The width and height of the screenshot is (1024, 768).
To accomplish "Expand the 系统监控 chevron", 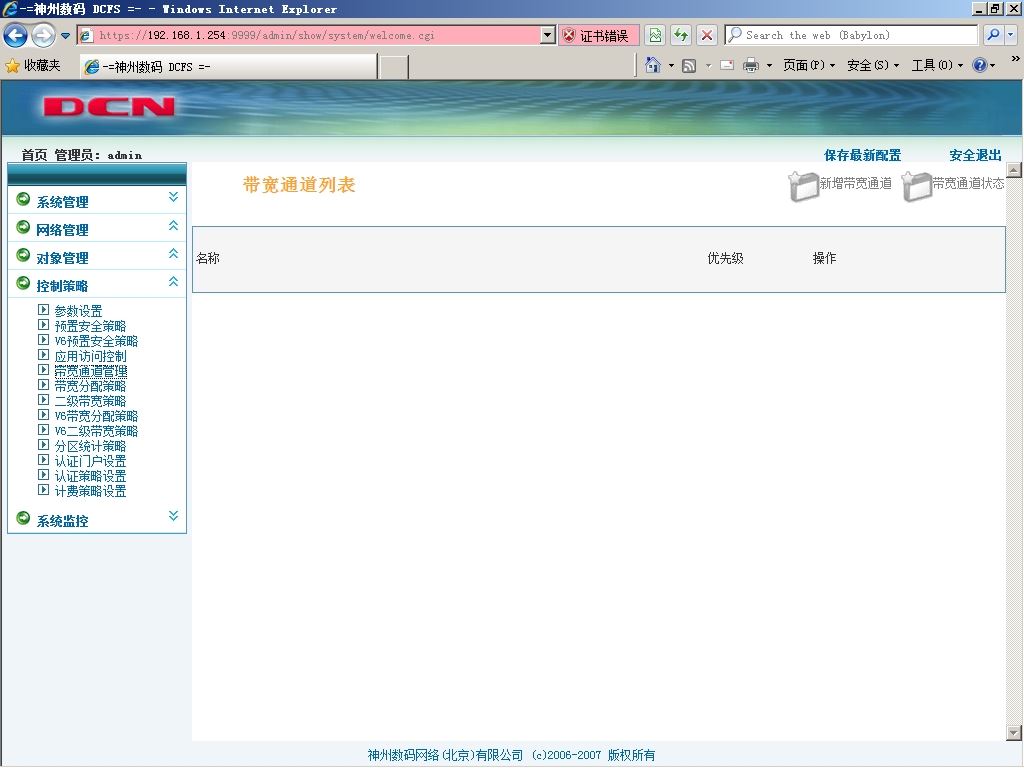I will pyautogui.click(x=173, y=516).
